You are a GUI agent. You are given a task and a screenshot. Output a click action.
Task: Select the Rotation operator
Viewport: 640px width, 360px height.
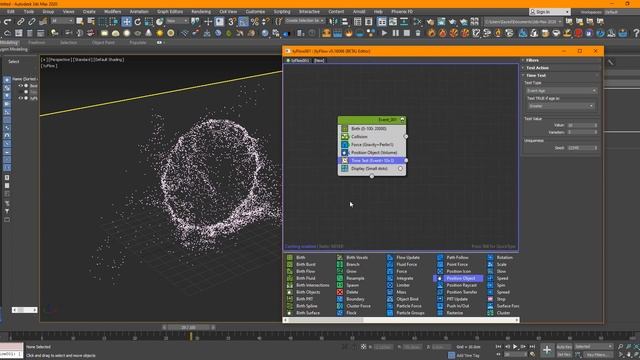[504, 258]
